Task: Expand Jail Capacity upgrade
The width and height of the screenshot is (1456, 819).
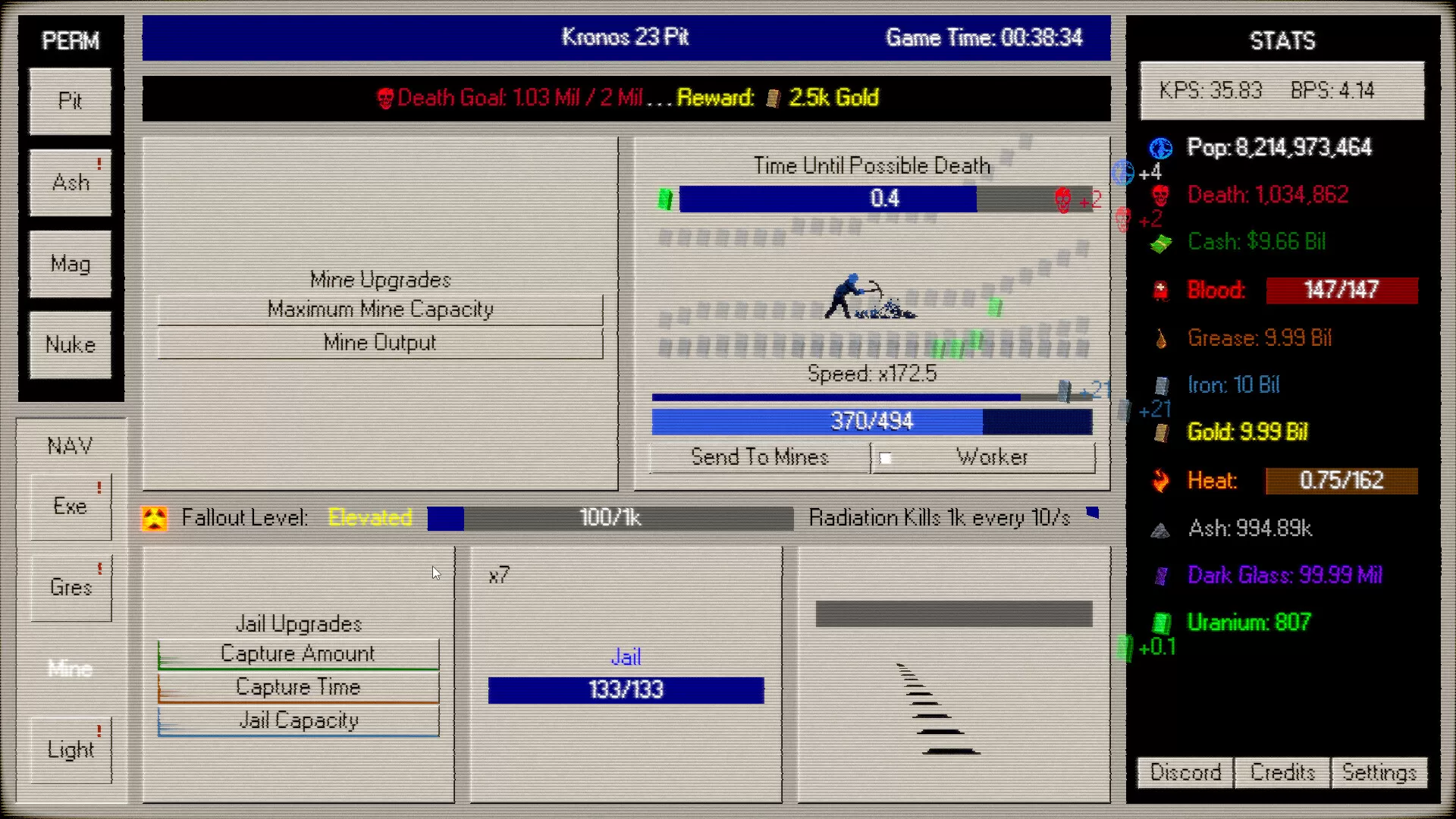Action: click(298, 720)
